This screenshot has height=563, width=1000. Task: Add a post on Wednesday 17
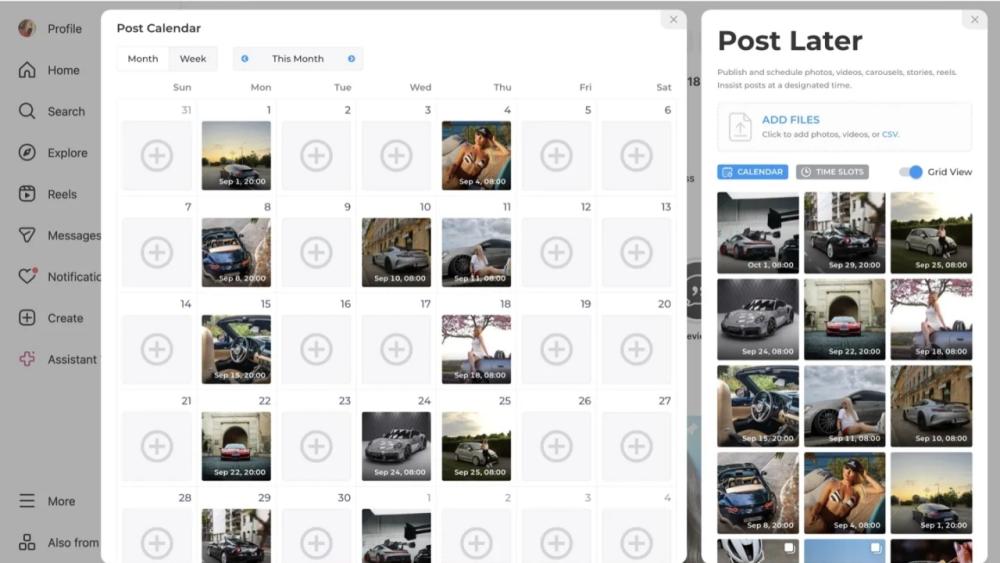point(396,349)
